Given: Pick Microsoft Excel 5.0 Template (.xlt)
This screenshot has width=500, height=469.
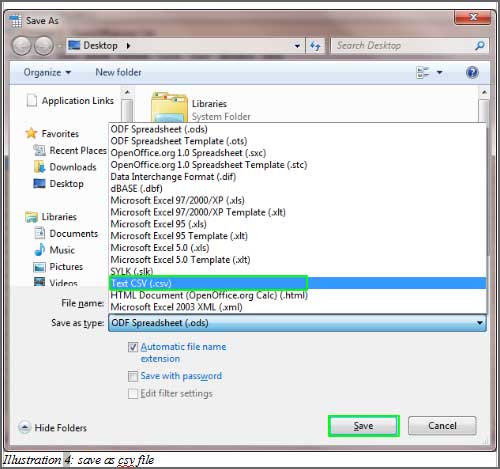Looking at the screenshot, I should pos(297,260).
